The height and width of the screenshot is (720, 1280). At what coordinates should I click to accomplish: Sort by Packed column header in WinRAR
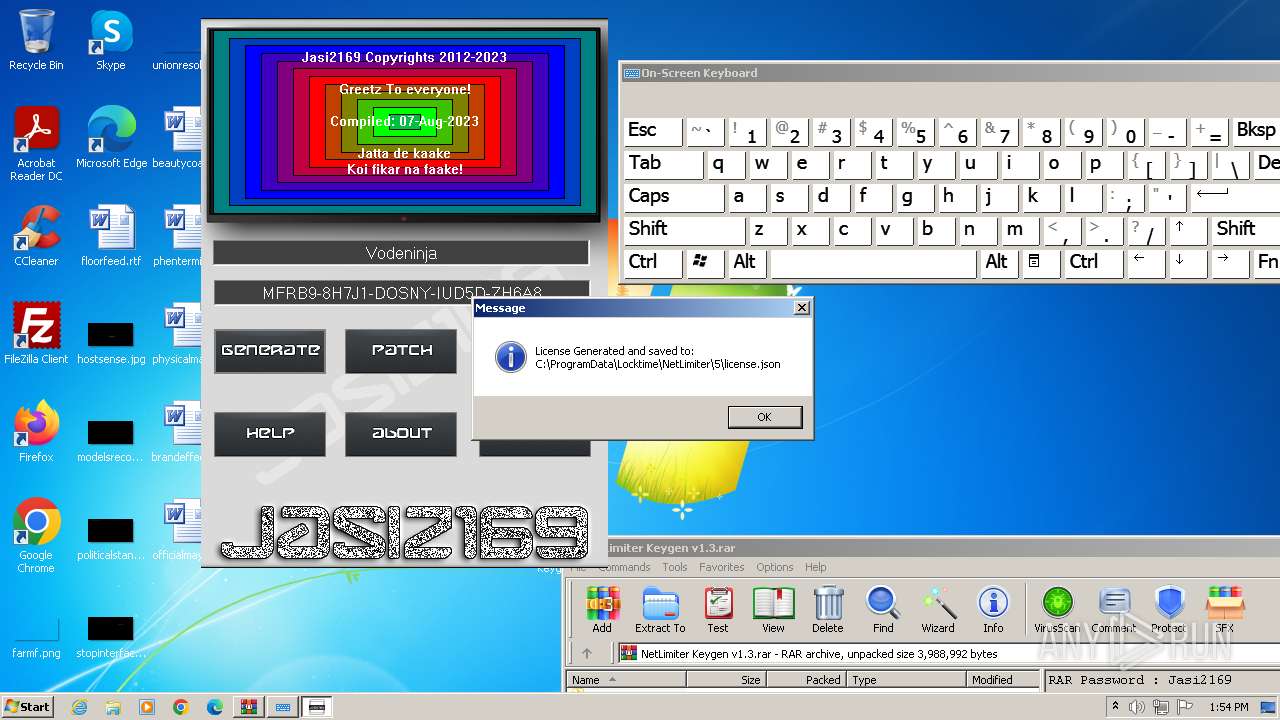click(807, 680)
